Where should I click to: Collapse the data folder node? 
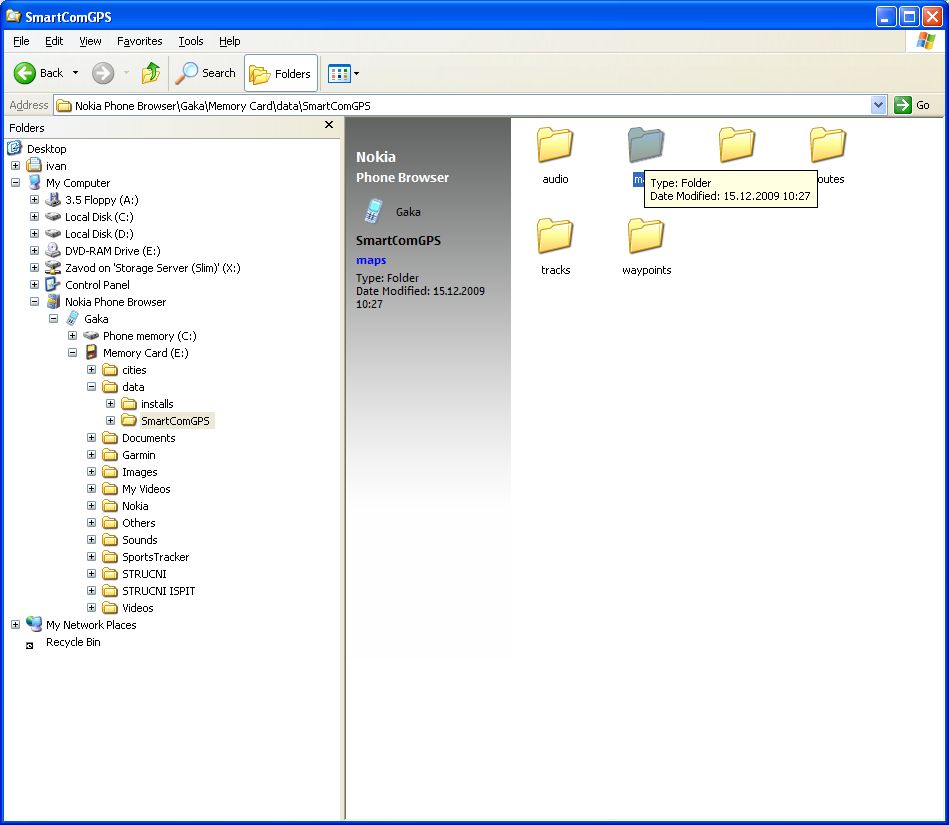(91, 386)
